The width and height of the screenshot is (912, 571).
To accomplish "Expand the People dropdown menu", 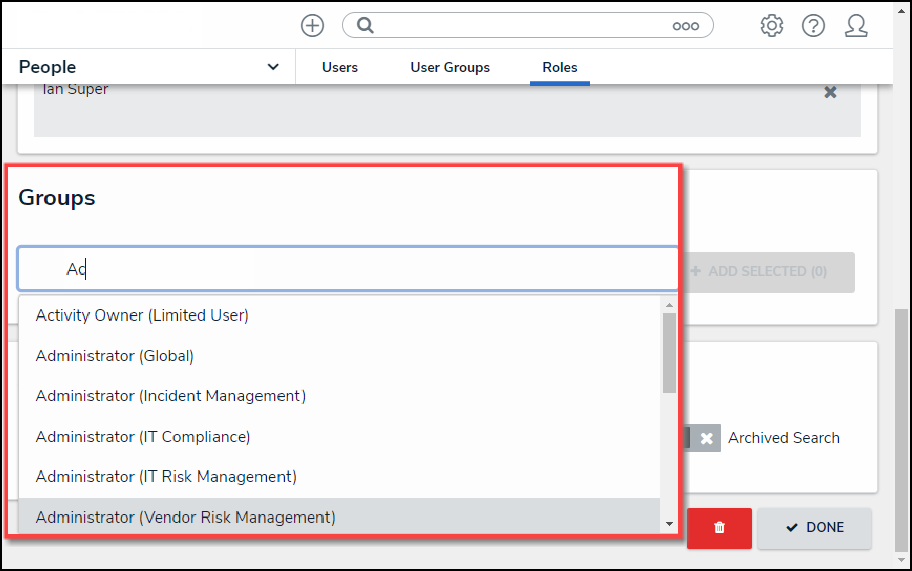I will 273,67.
